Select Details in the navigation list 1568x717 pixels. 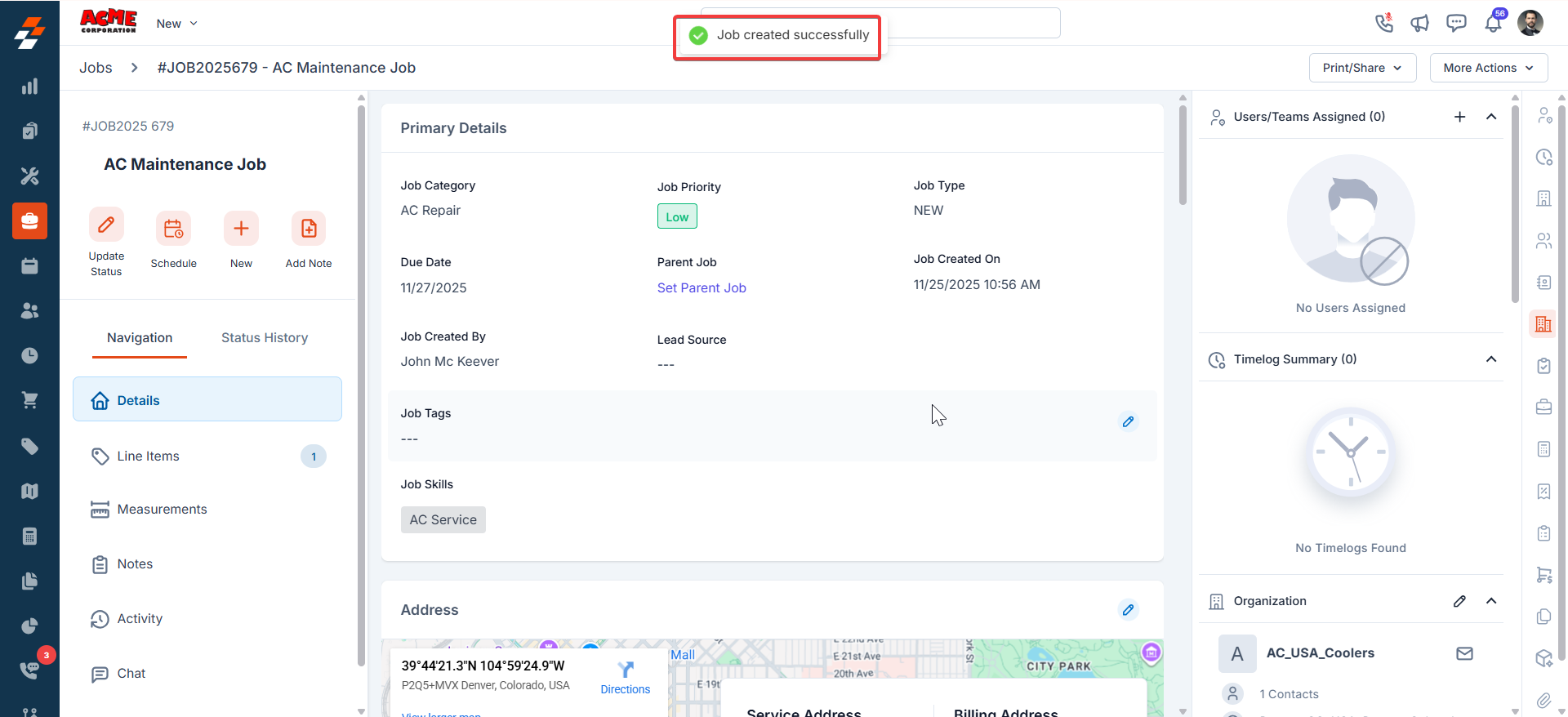tap(207, 399)
